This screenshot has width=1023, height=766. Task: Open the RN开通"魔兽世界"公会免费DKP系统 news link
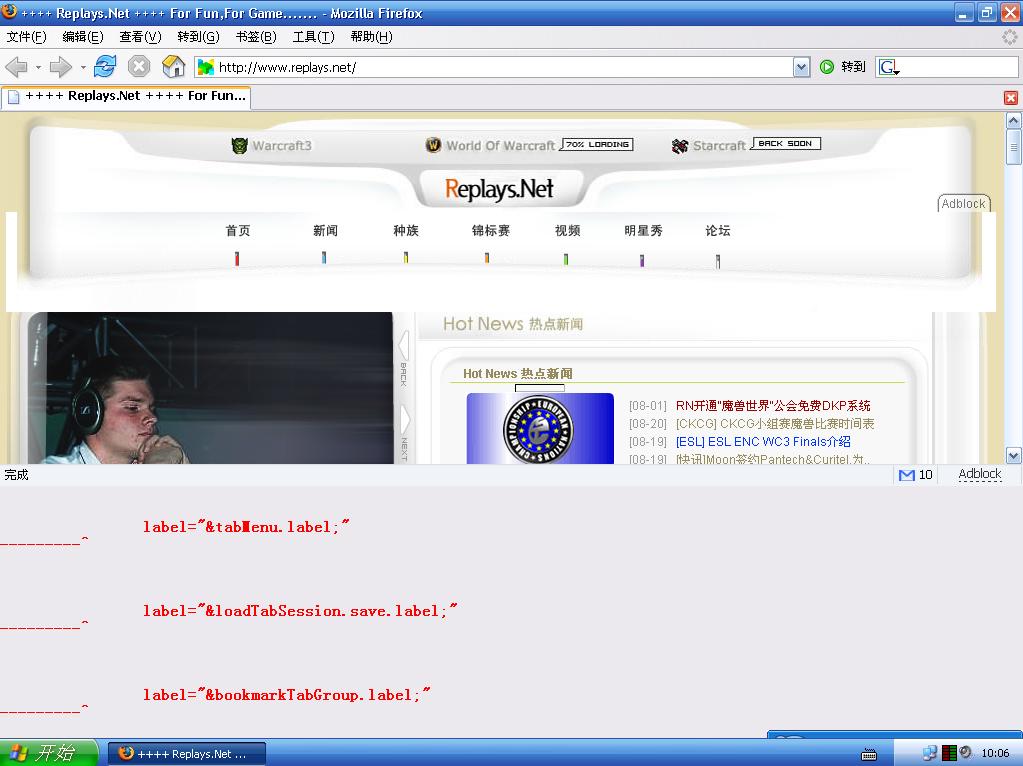(x=773, y=406)
